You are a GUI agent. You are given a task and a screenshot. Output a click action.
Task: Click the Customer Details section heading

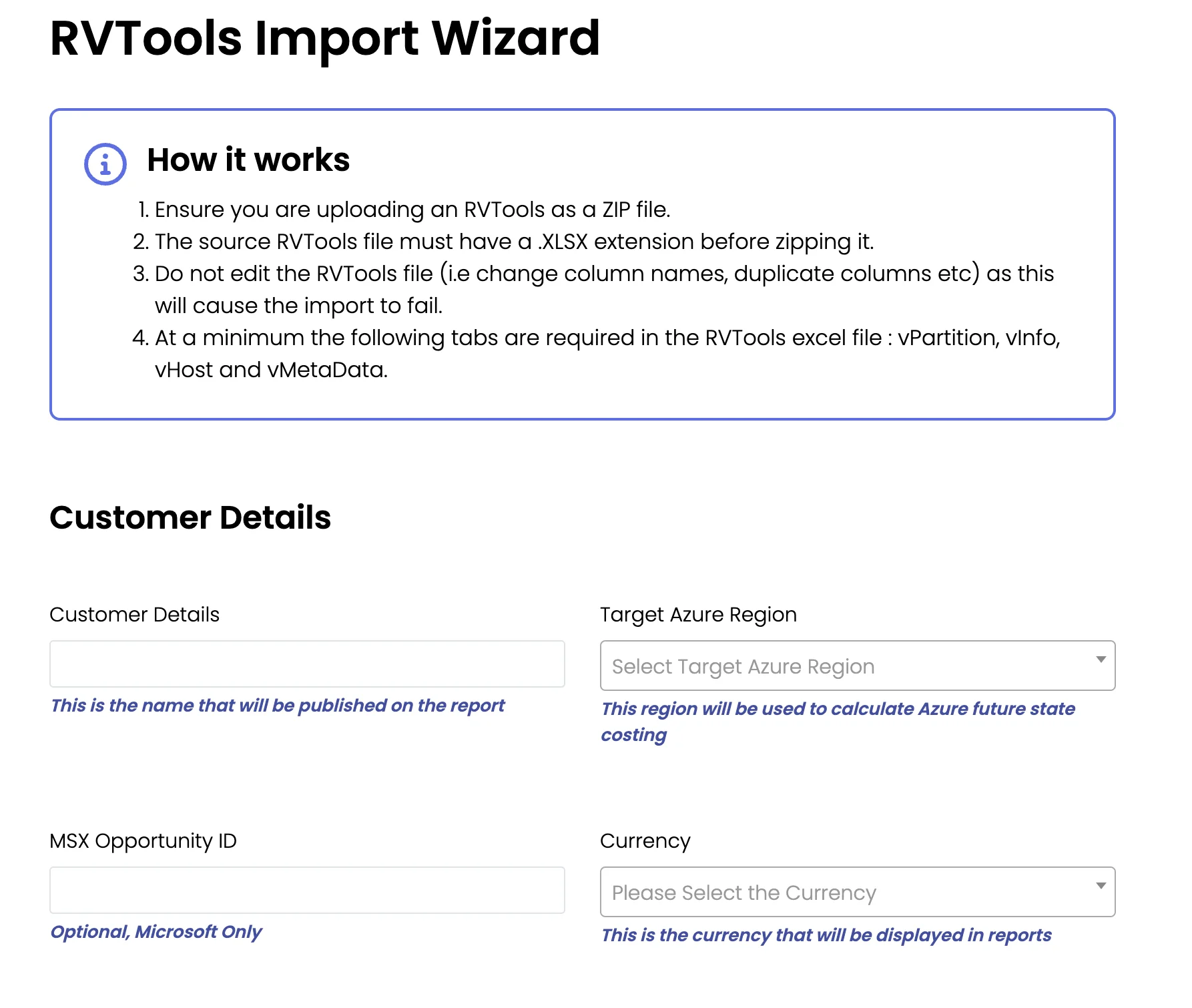point(190,518)
